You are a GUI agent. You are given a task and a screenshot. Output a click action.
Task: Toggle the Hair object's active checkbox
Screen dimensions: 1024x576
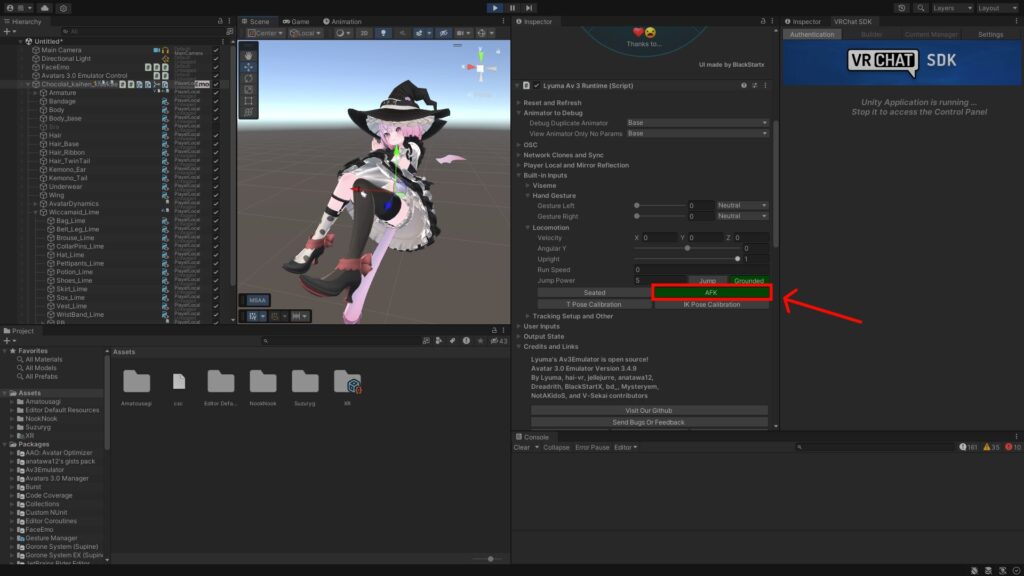[216, 135]
